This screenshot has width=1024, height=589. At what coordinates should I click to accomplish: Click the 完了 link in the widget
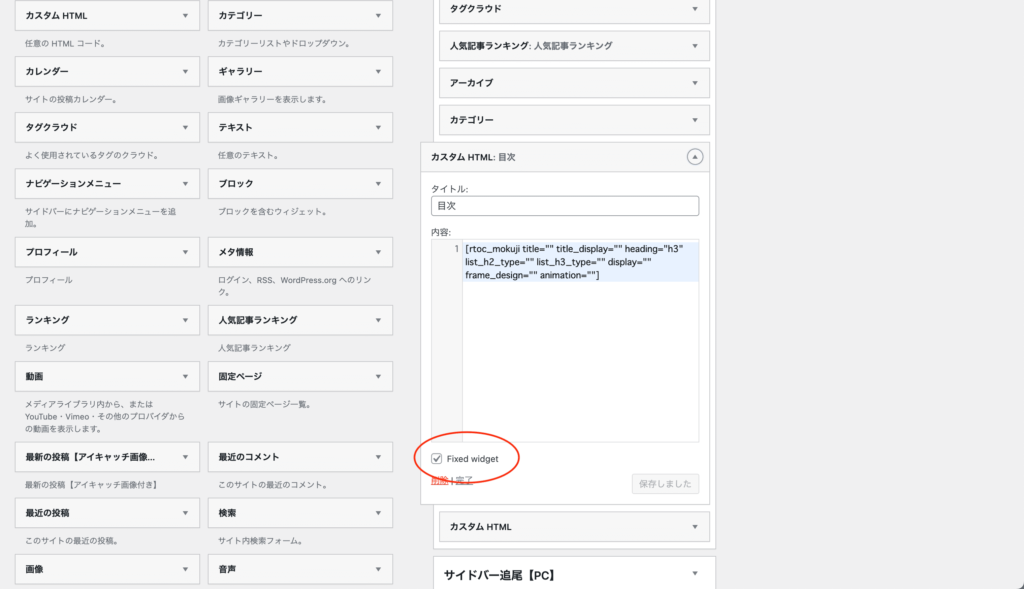(x=462, y=481)
